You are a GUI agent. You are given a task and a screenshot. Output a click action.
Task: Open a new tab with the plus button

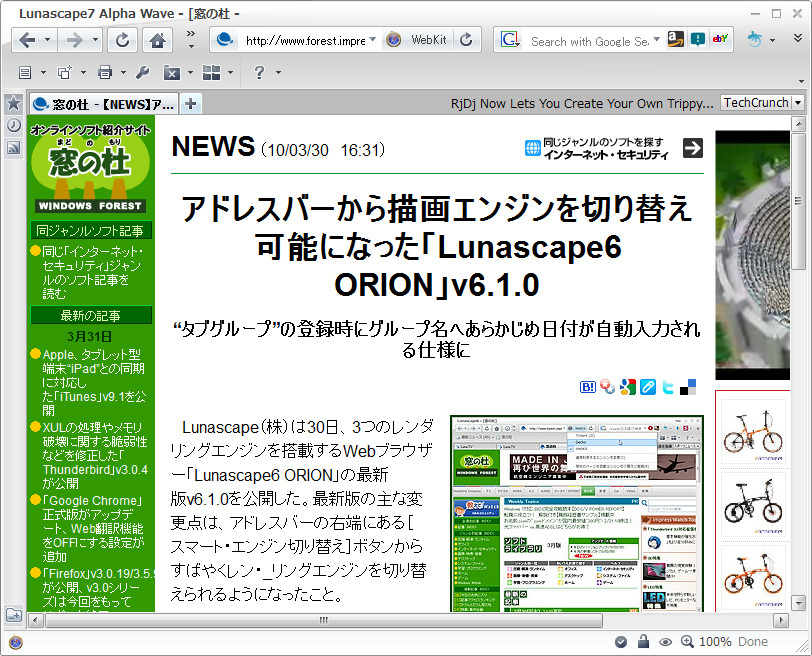[x=191, y=104]
